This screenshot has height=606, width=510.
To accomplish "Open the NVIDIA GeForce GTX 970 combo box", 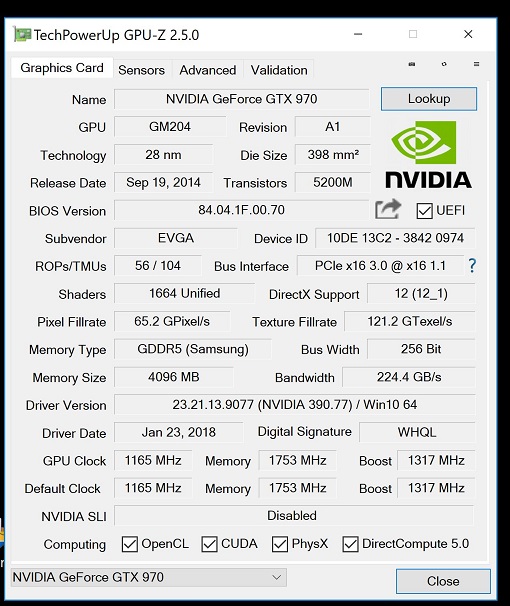I will click(149, 577).
